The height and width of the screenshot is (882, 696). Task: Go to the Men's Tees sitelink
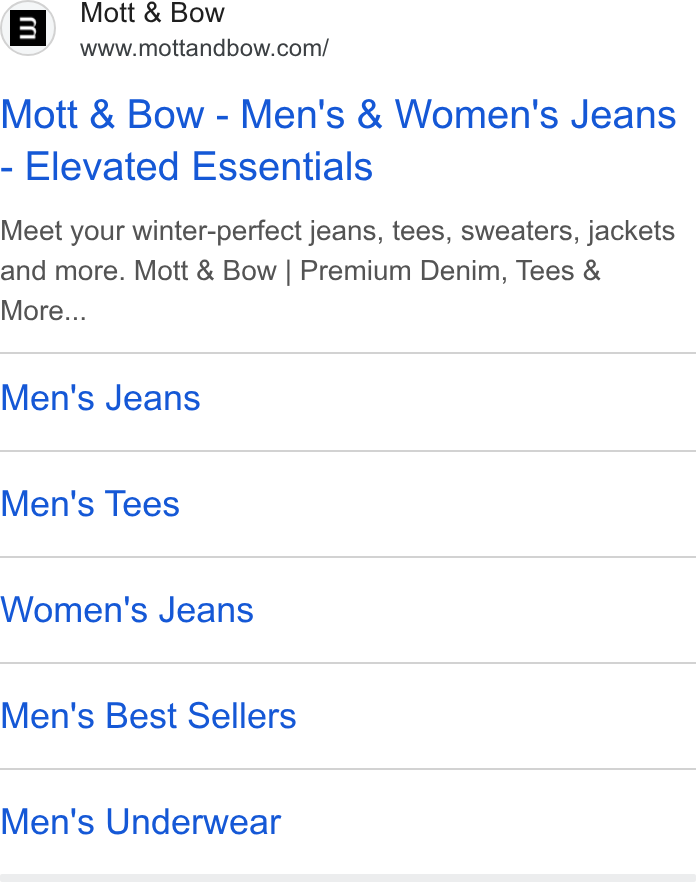pos(90,503)
